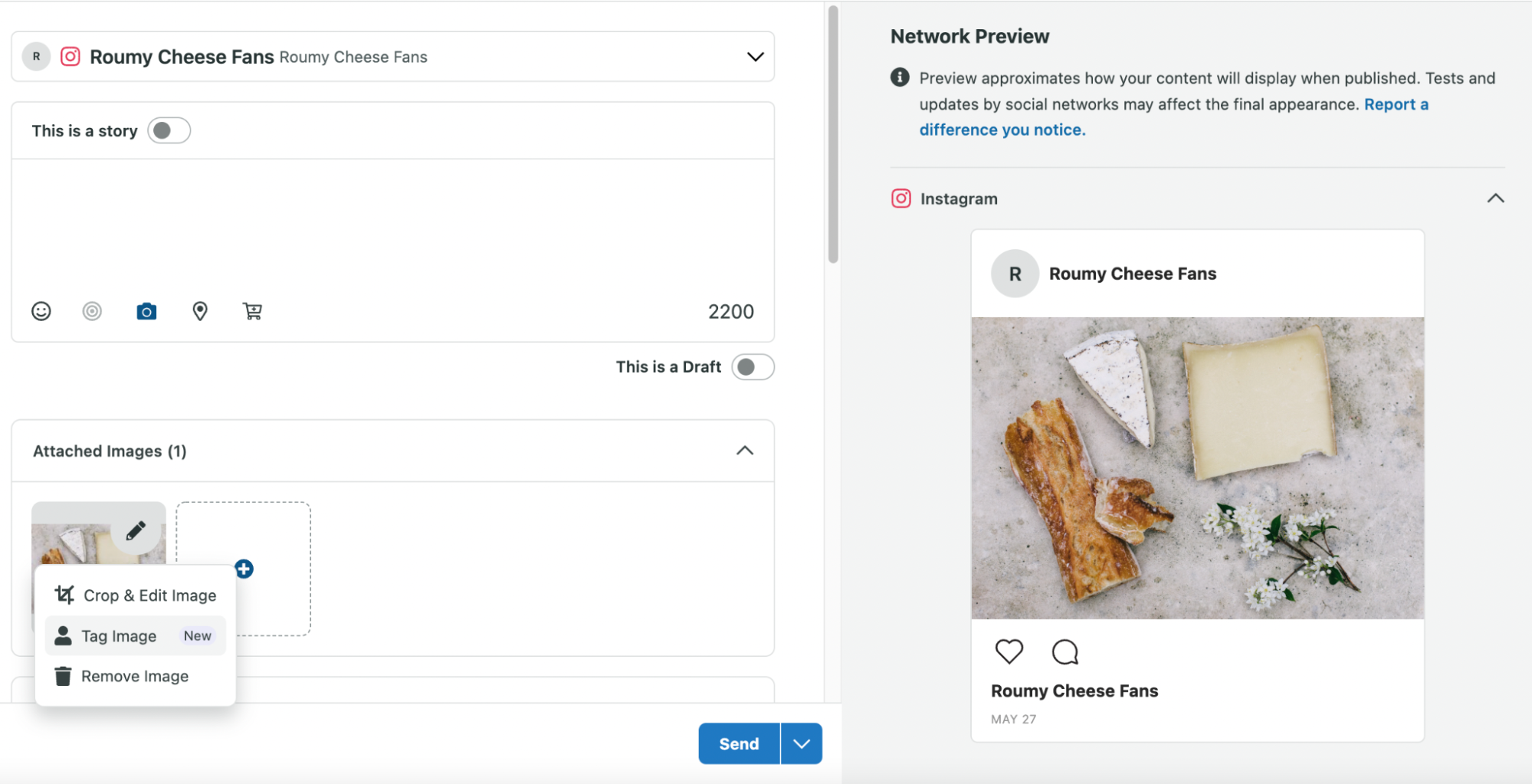
Task: Click the plus icon to add image
Action: [244, 569]
